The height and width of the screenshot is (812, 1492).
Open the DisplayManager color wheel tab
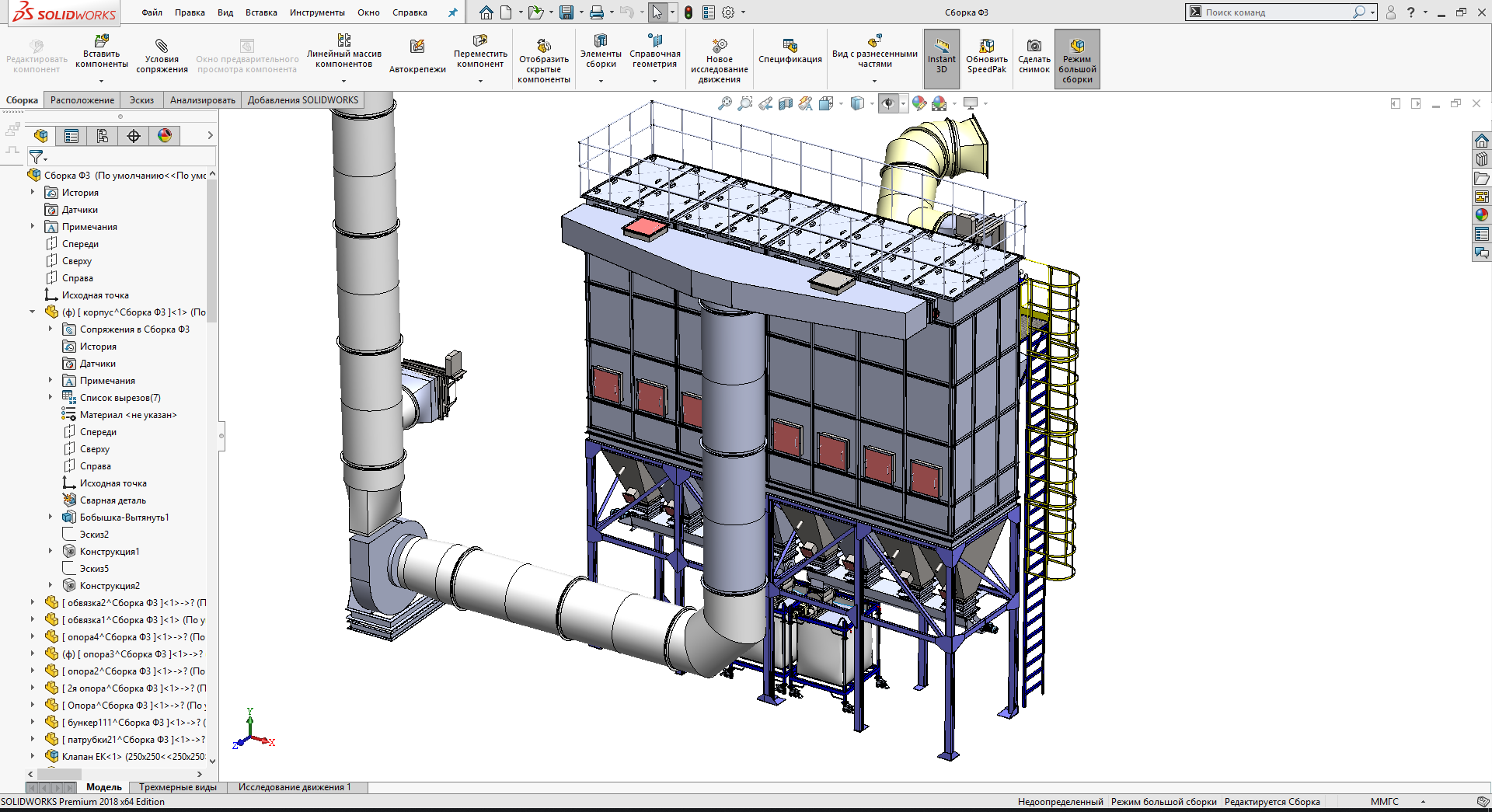(x=165, y=136)
